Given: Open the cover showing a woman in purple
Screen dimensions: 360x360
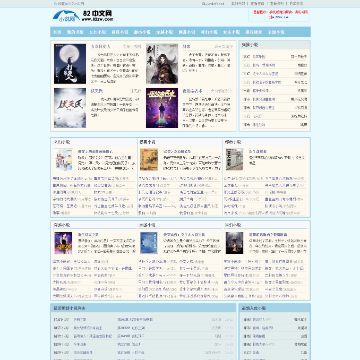Looking at the screenshot, I should point(63,243).
